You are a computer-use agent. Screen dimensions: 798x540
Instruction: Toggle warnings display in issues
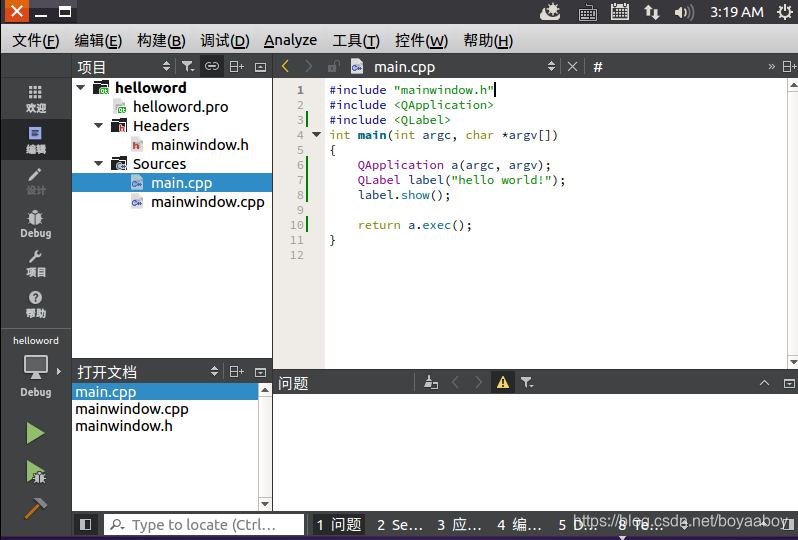coord(503,382)
